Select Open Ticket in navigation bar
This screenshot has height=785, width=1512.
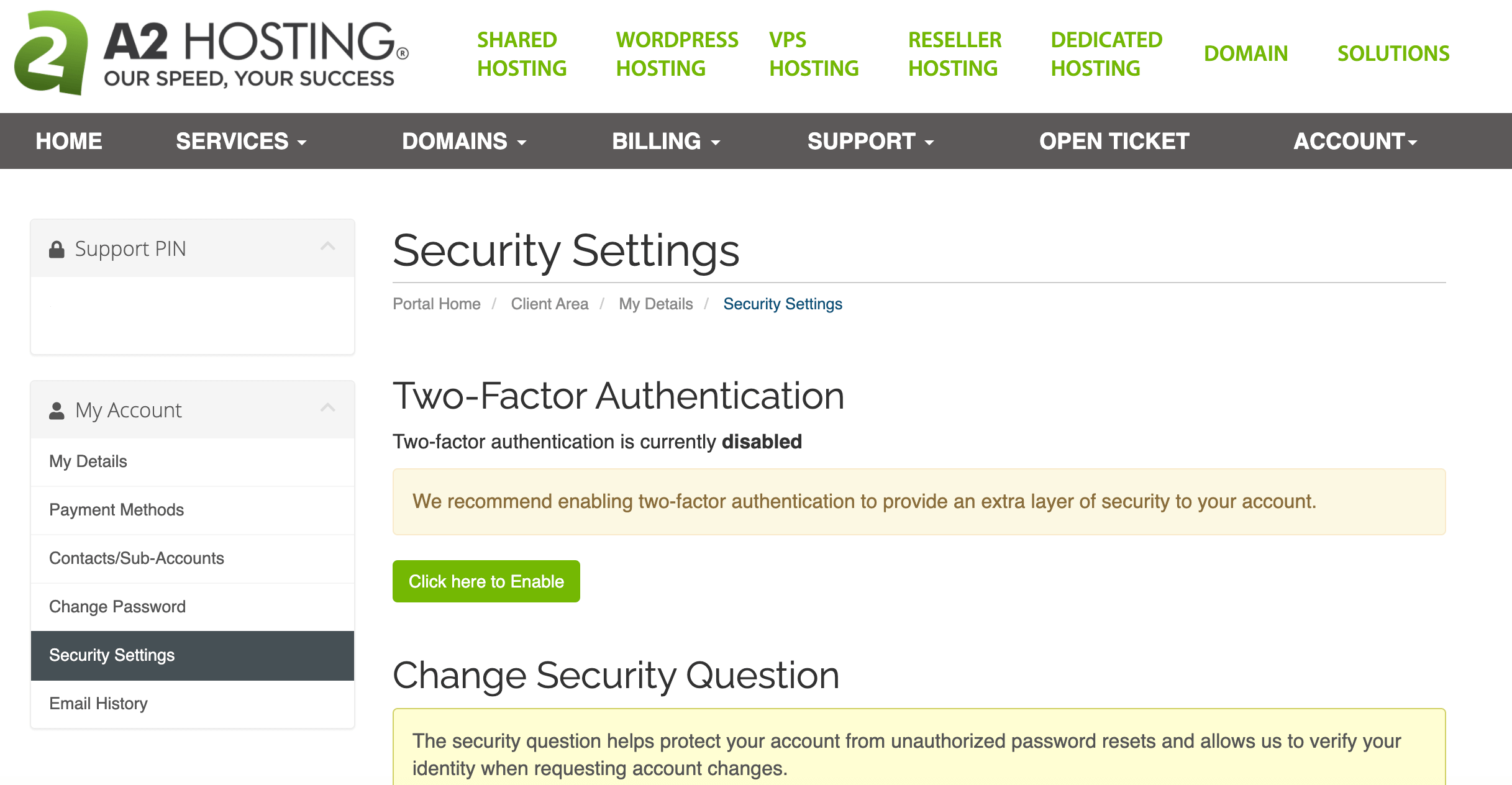click(1114, 142)
